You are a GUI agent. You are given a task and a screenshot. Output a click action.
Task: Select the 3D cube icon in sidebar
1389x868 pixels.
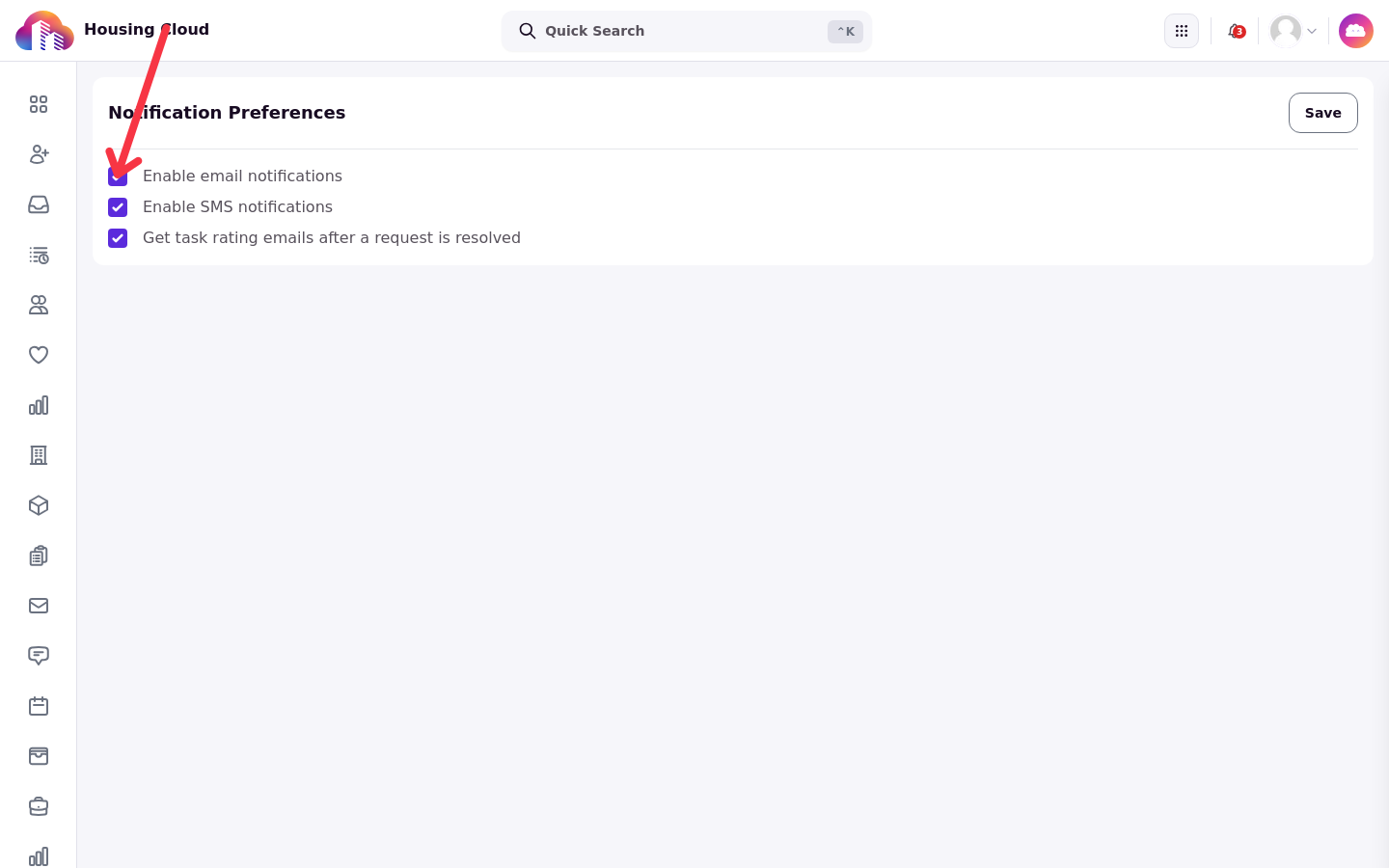point(39,505)
